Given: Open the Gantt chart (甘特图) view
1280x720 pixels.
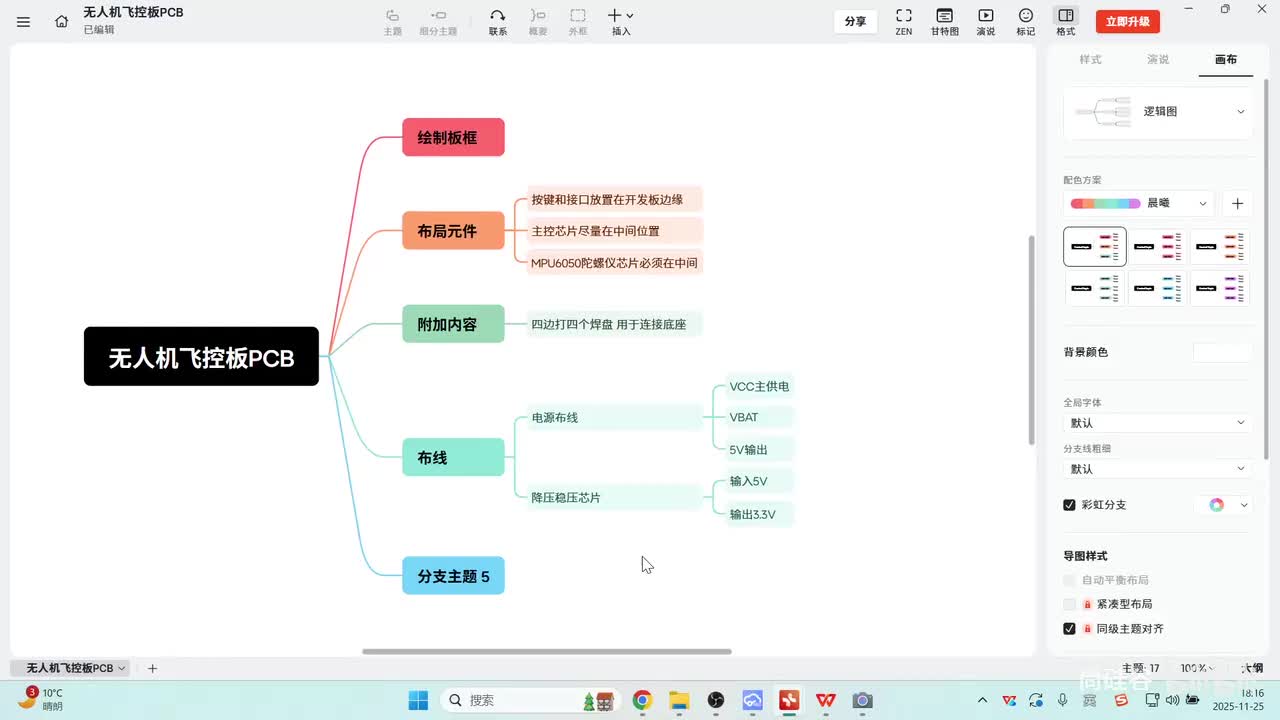Looking at the screenshot, I should tap(945, 21).
